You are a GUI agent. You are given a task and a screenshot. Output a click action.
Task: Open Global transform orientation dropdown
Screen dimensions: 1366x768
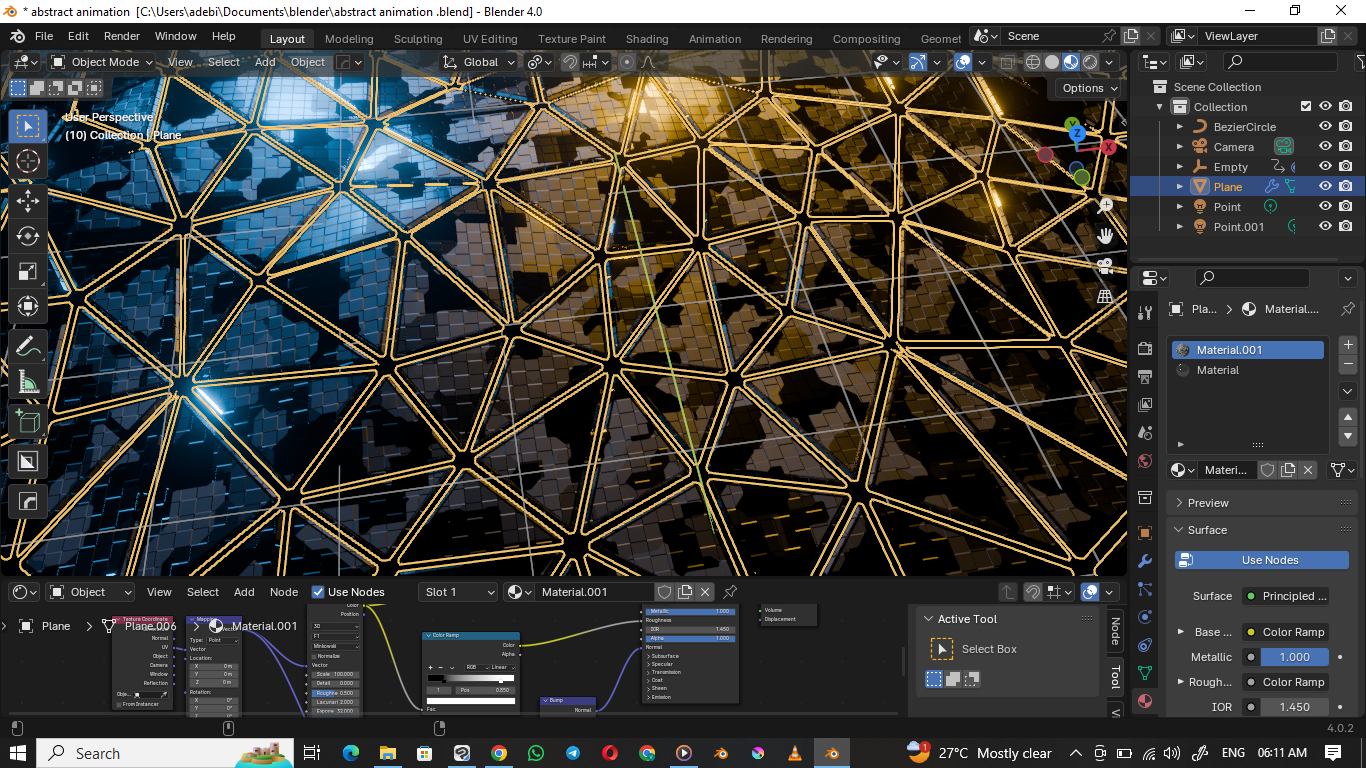479,62
